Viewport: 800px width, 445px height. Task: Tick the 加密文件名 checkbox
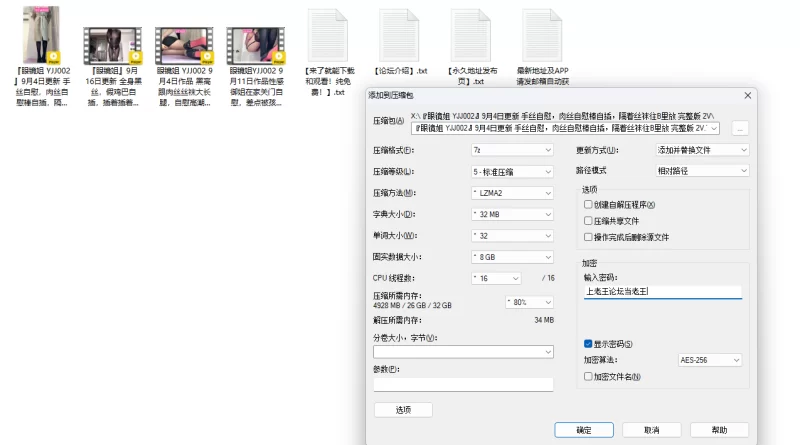(589, 376)
